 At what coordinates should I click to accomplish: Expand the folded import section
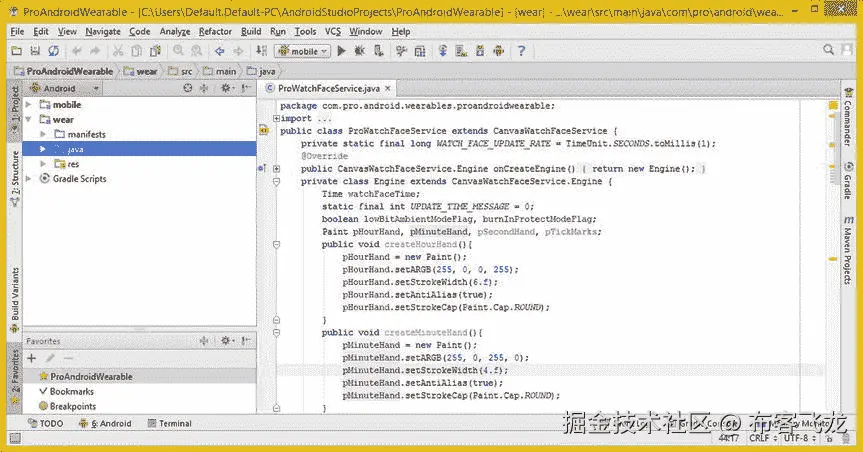(276, 118)
